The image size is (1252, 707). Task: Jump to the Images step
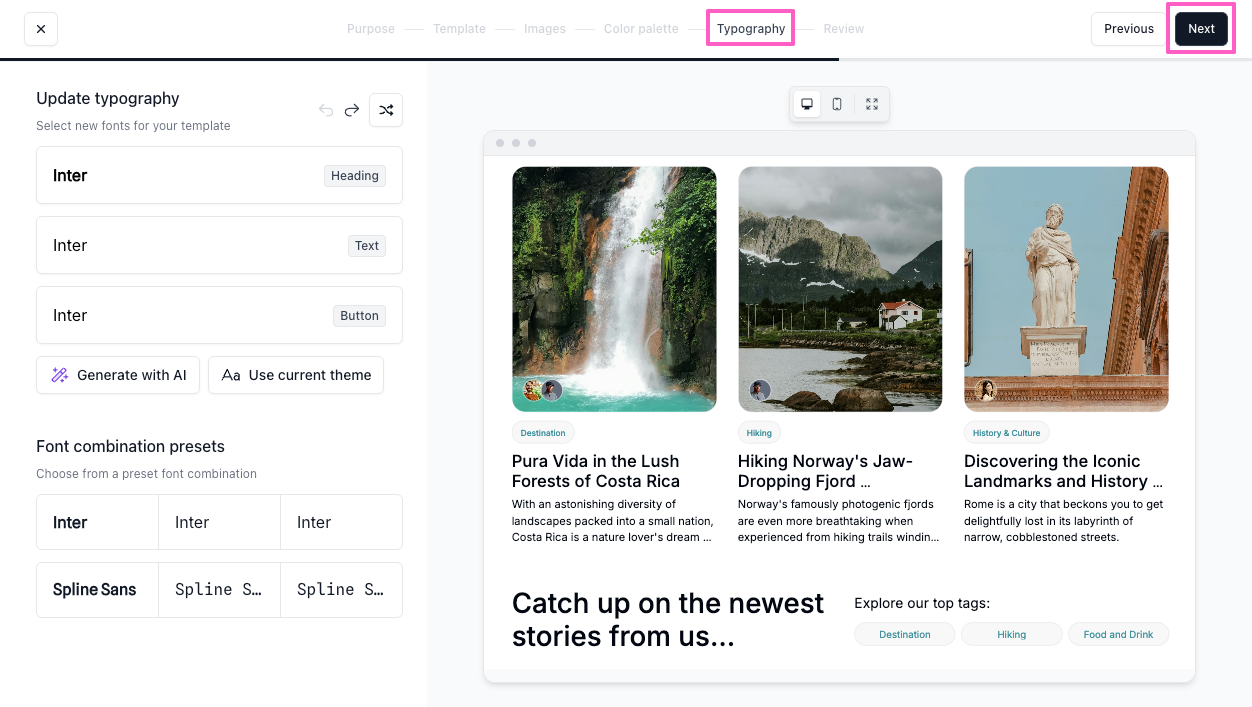pyautogui.click(x=544, y=29)
